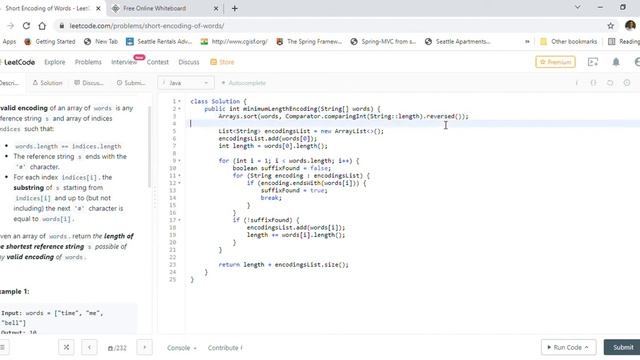The width and height of the screenshot is (640, 360).
Task: Click the Premium button
Action: click(556, 62)
